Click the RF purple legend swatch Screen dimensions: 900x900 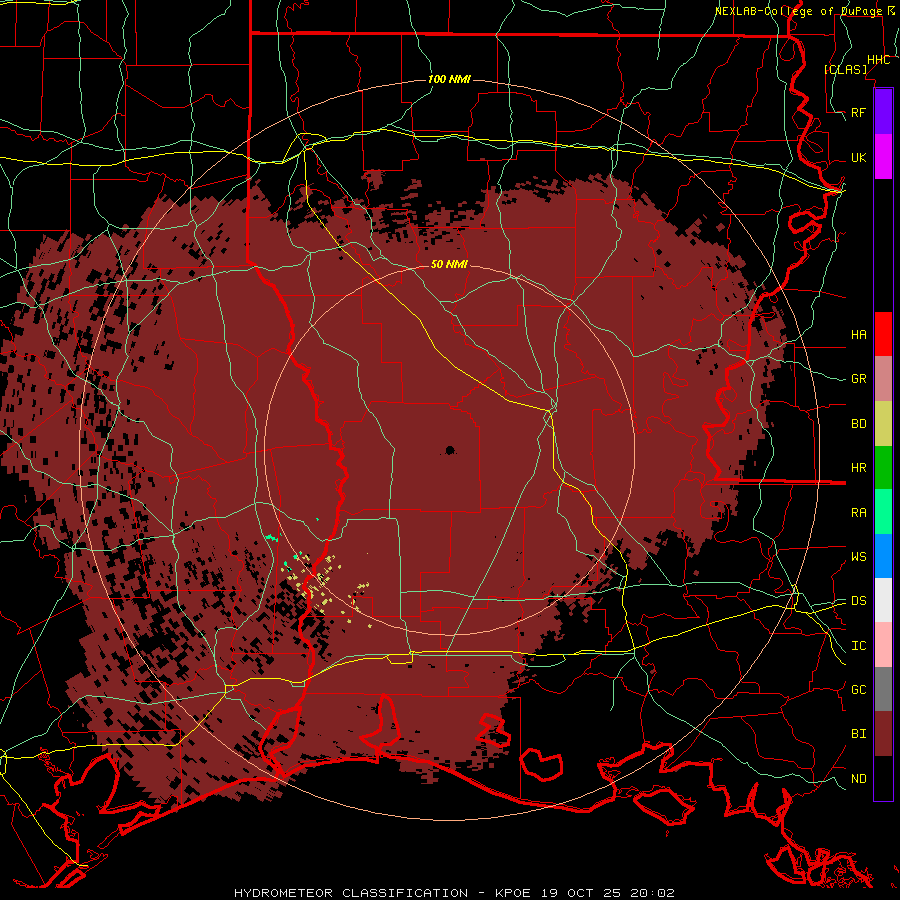pos(883,112)
